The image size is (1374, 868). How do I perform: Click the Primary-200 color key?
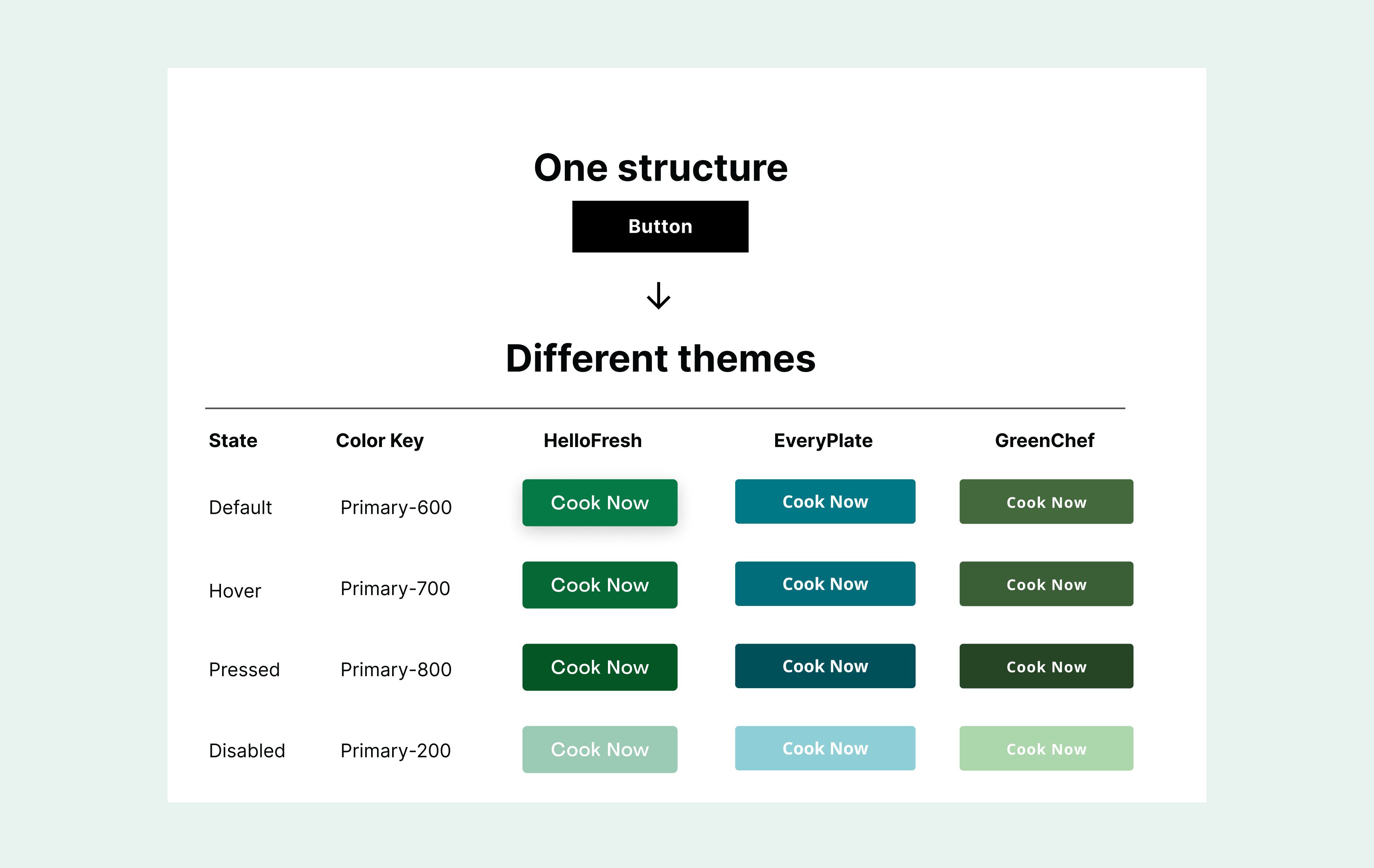pyautogui.click(x=395, y=751)
